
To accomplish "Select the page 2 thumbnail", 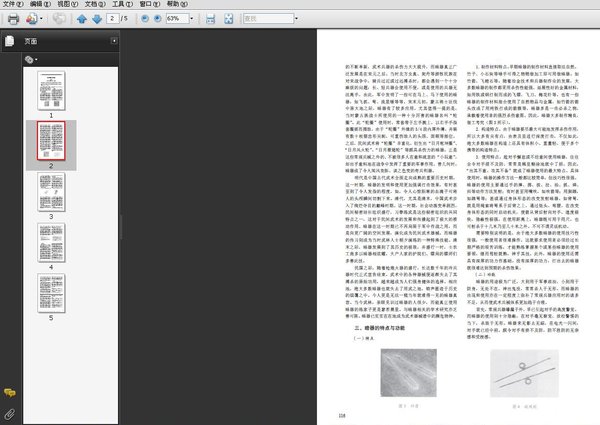I will [x=51, y=141].
